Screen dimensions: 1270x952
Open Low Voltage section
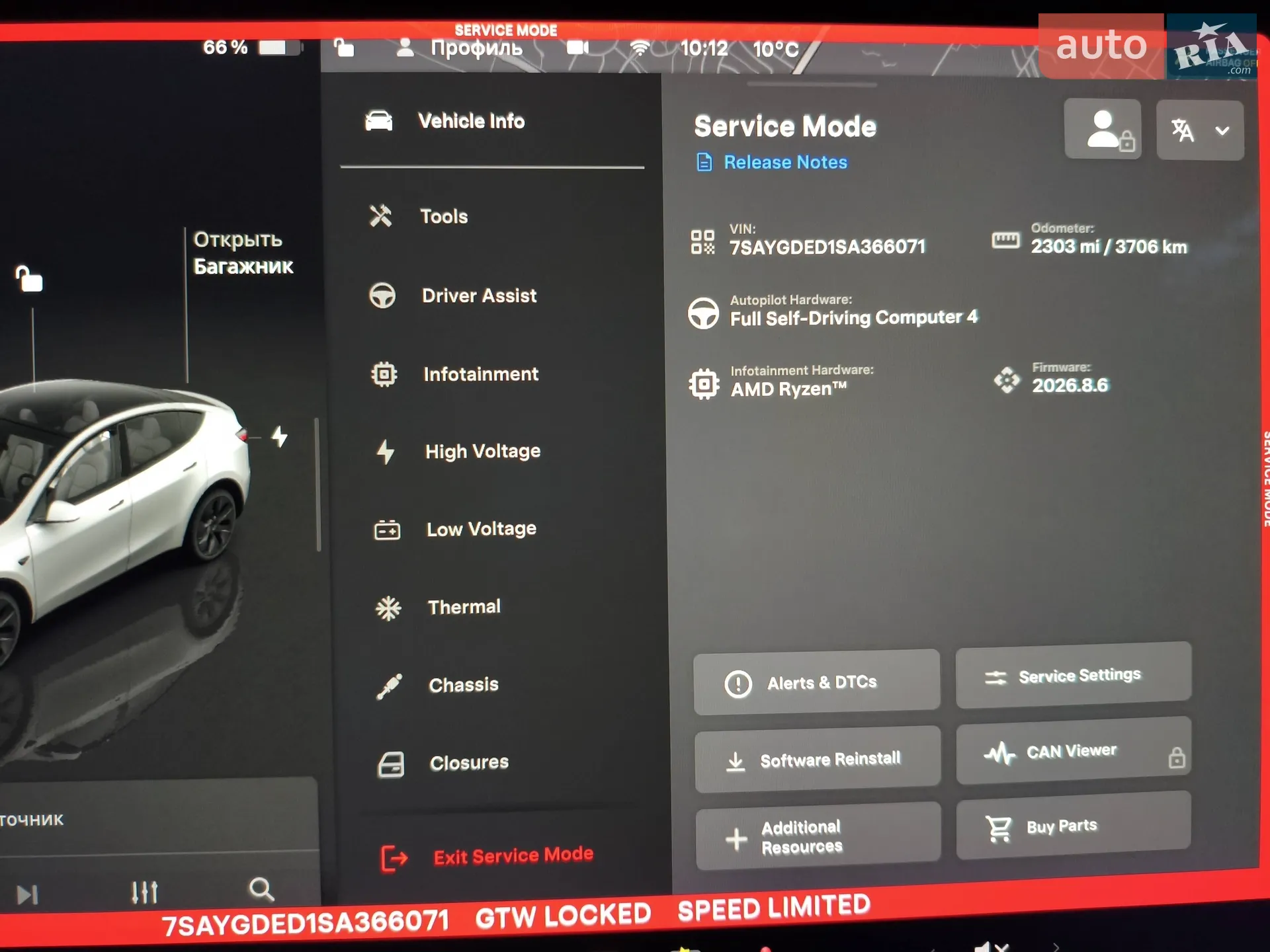[x=482, y=529]
